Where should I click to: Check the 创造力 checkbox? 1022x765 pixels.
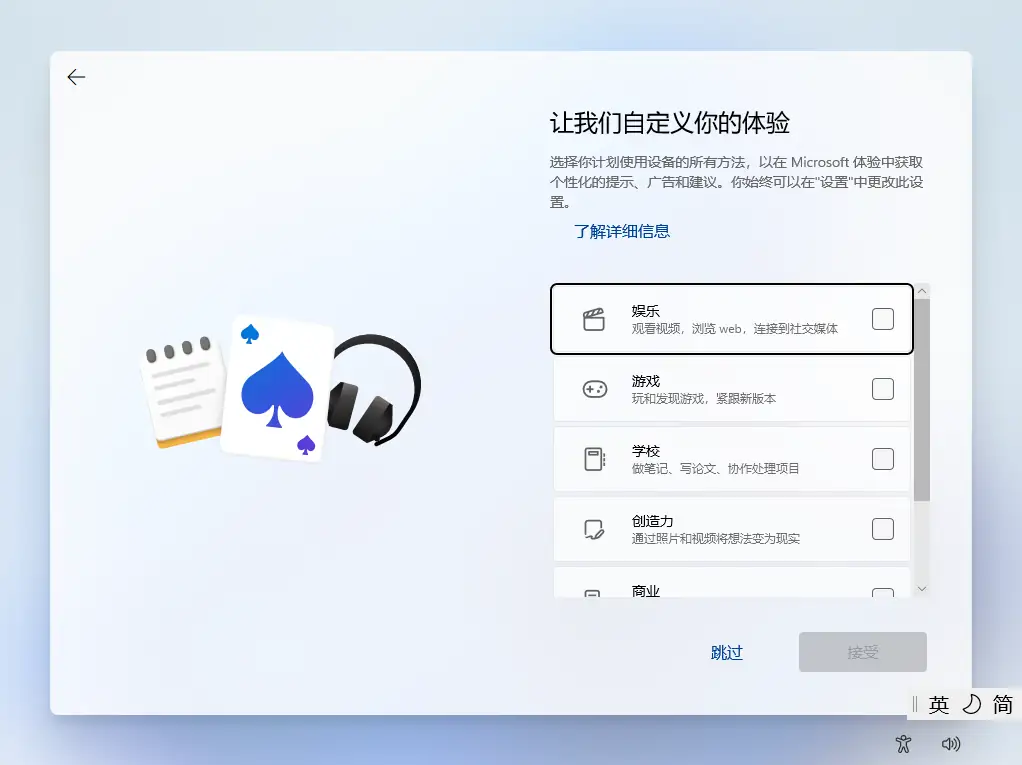pyautogui.click(x=883, y=528)
